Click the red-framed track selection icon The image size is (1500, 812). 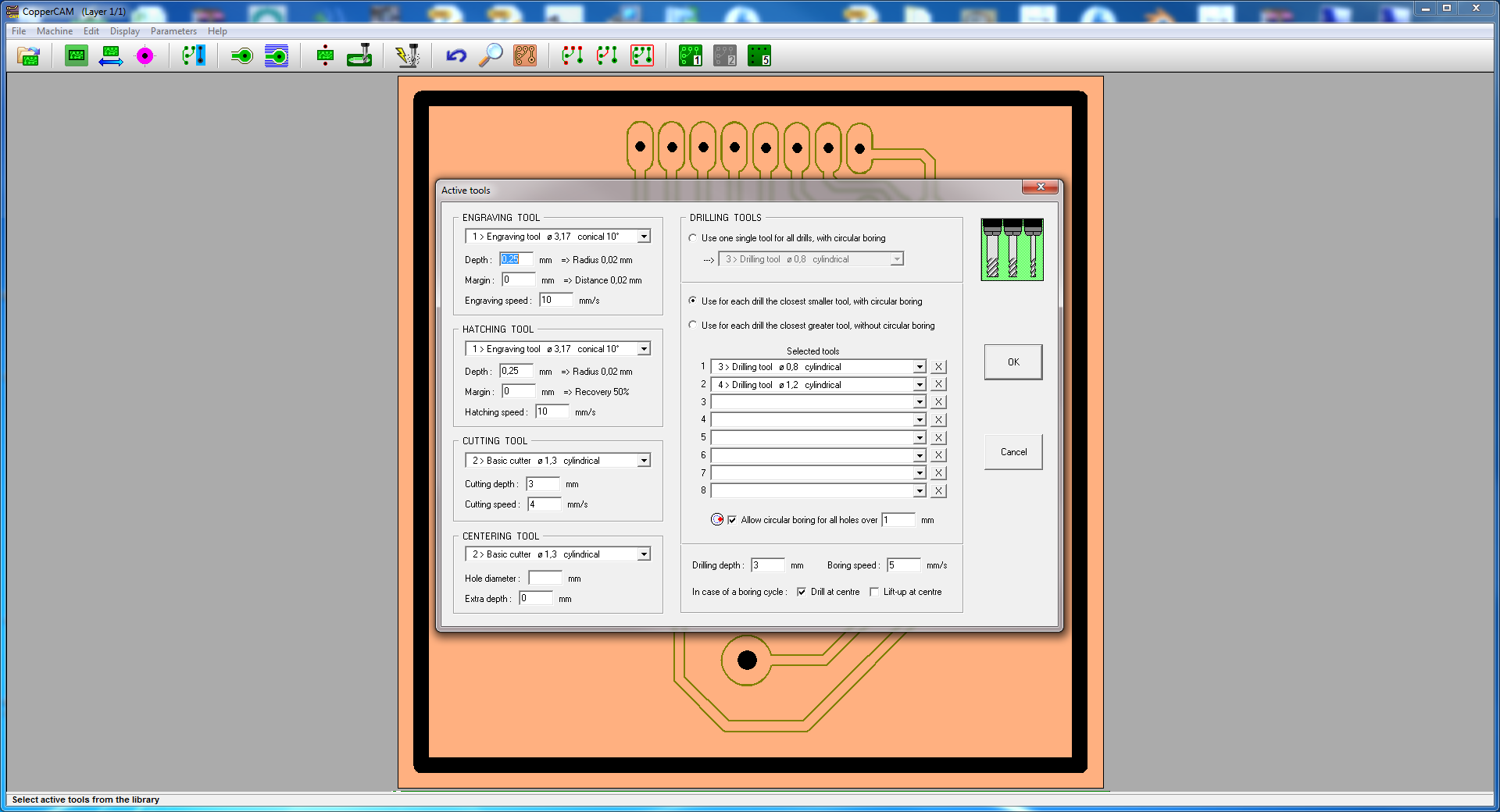point(642,56)
